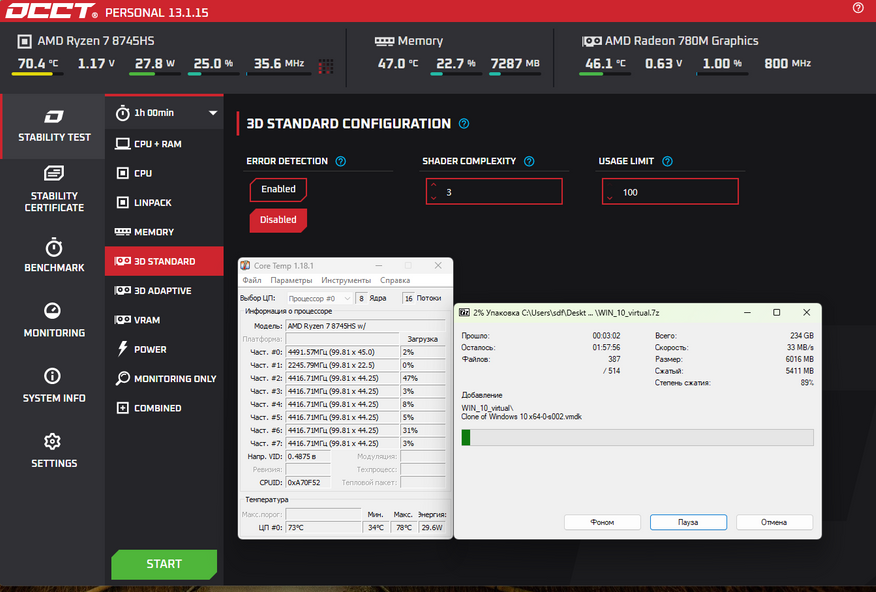Select the VRAM test
The image size is (876, 592).
click(x=164, y=319)
